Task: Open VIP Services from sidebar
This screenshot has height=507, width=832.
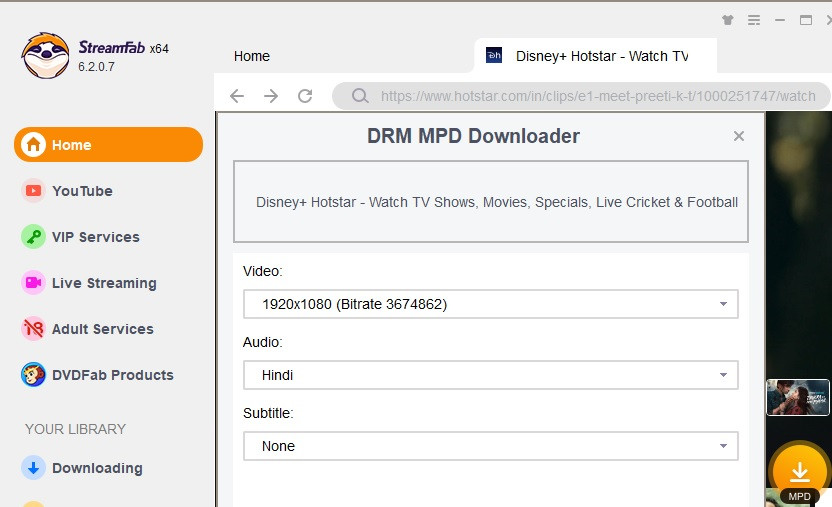Action: tap(94, 237)
